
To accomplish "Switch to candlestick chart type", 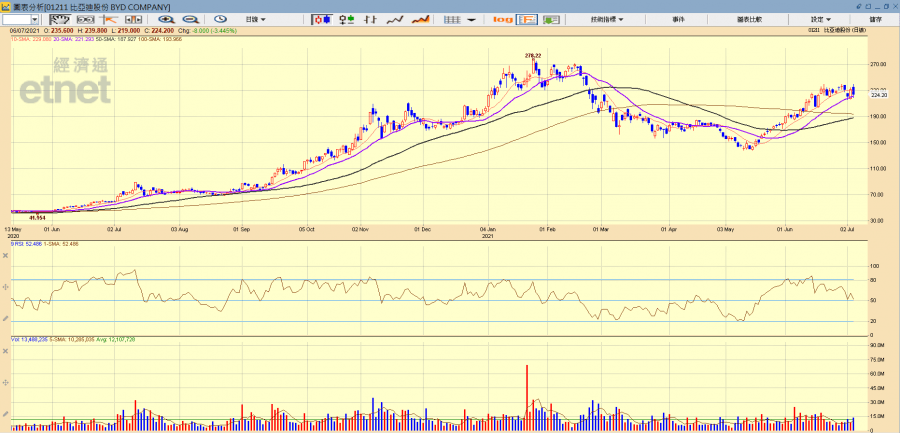I will point(323,19).
